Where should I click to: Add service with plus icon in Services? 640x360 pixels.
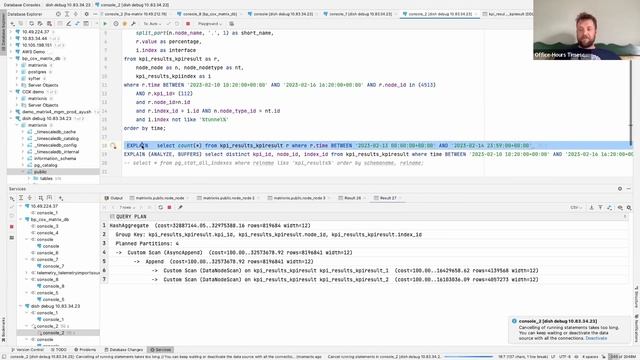(x=61, y=198)
